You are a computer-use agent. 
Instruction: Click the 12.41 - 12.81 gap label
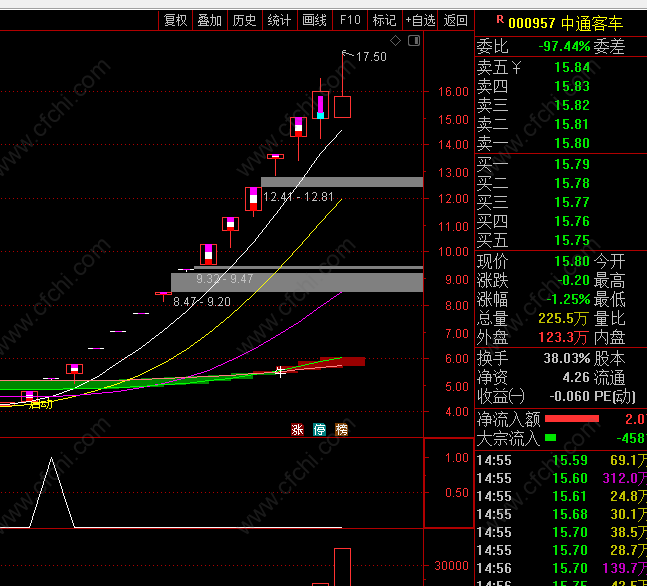pos(298,197)
